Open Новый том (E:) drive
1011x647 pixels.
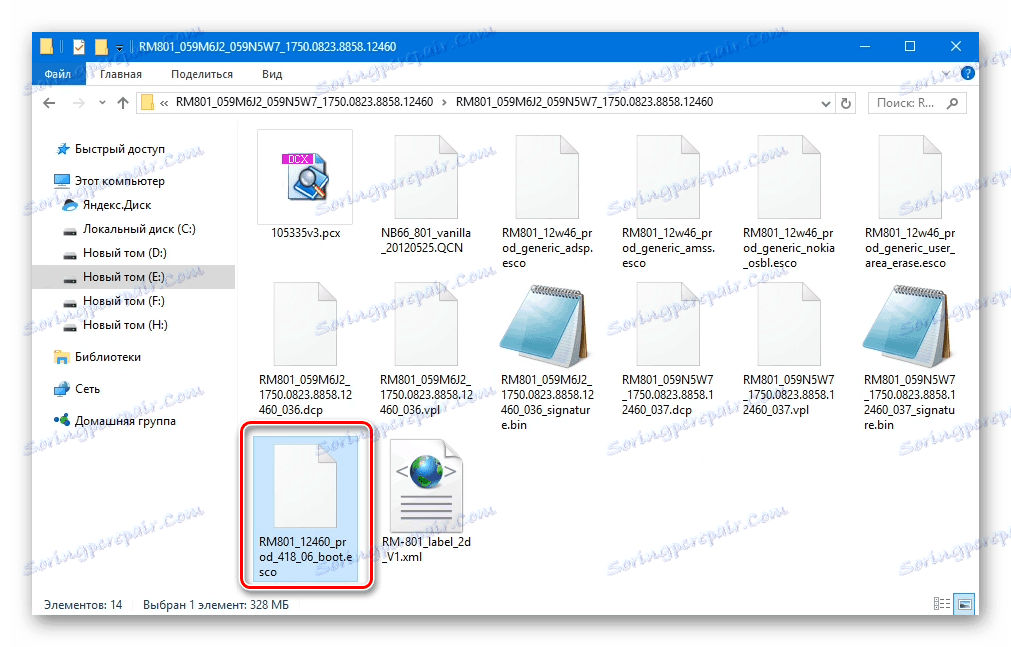point(124,277)
